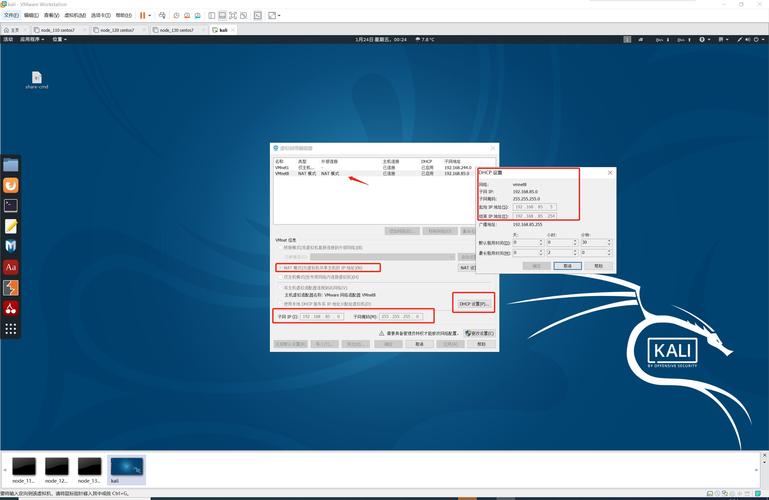Open the 文件(F) menu
Image resolution: width=769 pixels, height=500 pixels.
[11, 16]
